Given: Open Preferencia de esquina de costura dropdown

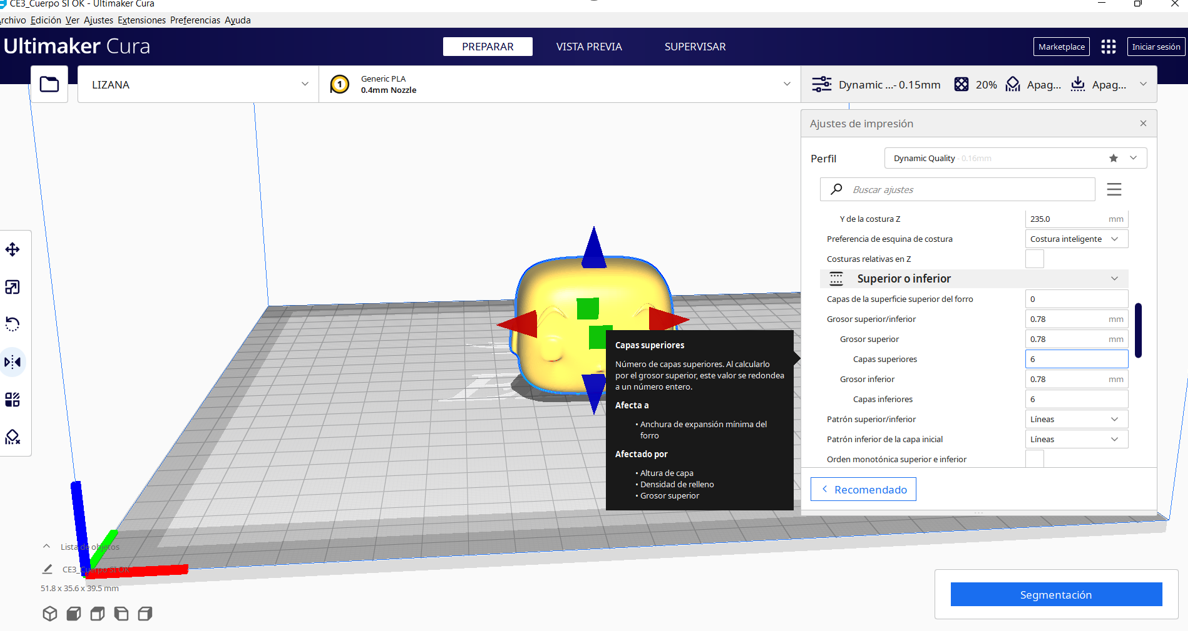Looking at the screenshot, I should pyautogui.click(x=1076, y=239).
